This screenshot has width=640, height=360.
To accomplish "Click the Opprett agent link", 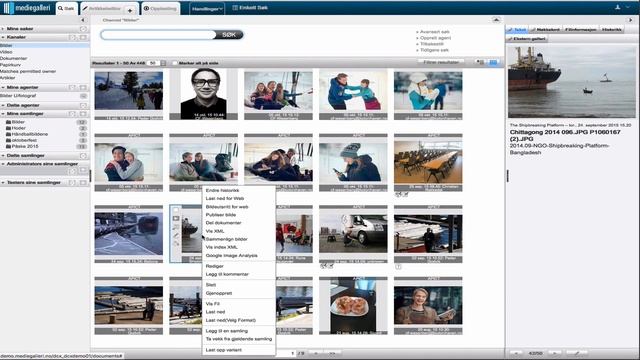I will [x=436, y=38].
